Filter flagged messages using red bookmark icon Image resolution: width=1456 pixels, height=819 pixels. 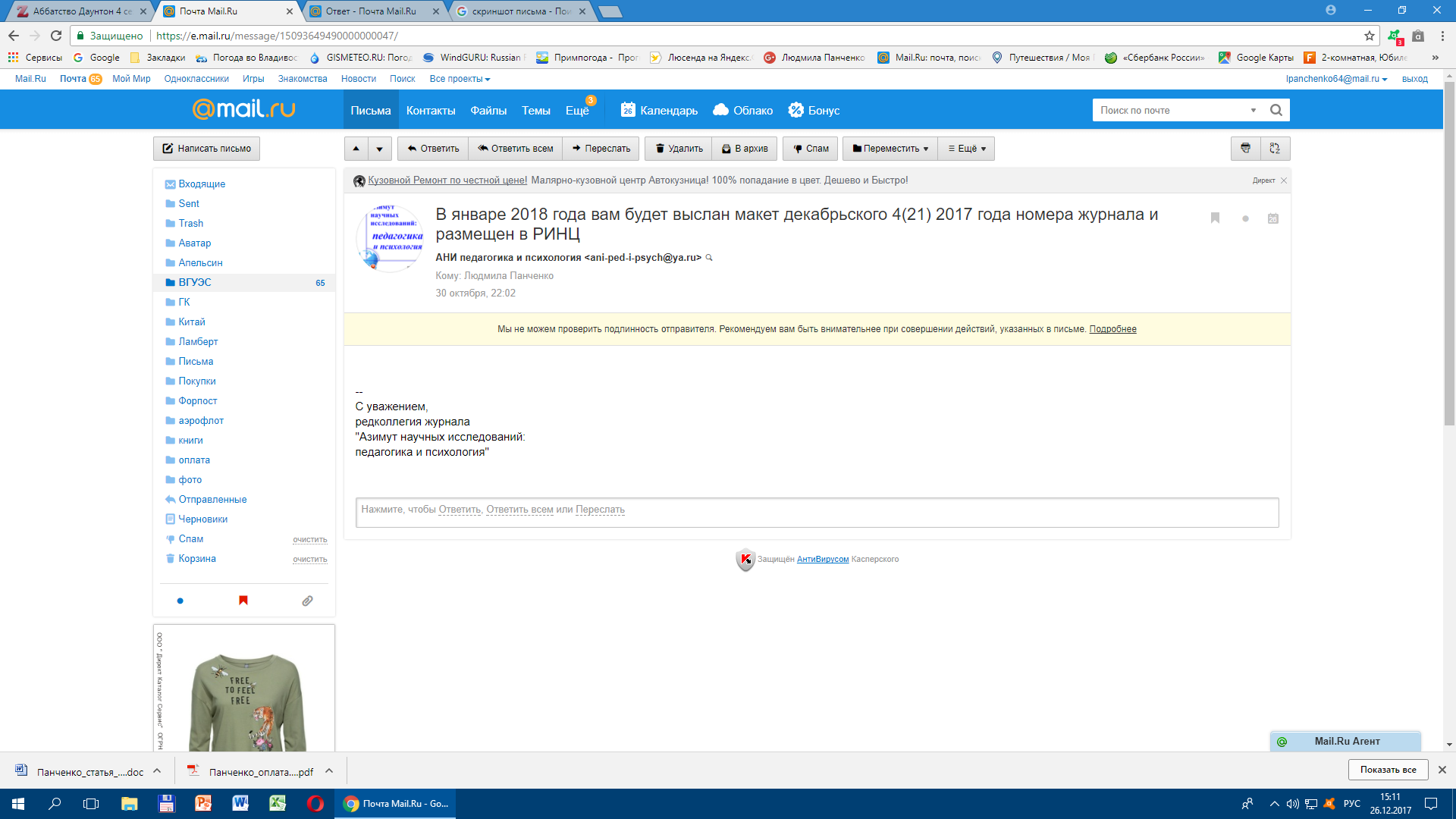(x=243, y=601)
